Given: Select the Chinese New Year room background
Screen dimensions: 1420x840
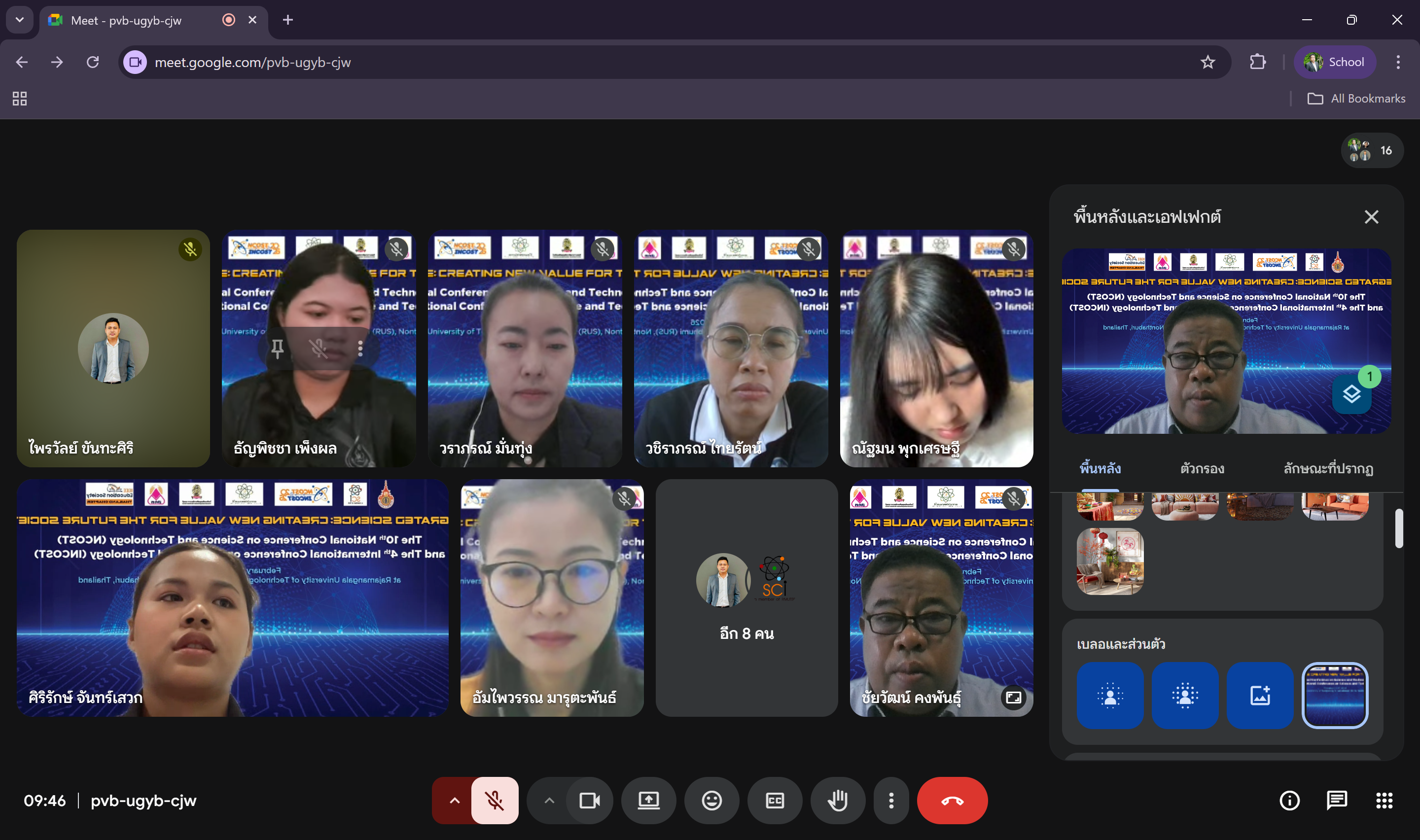Looking at the screenshot, I should pos(1110,561).
